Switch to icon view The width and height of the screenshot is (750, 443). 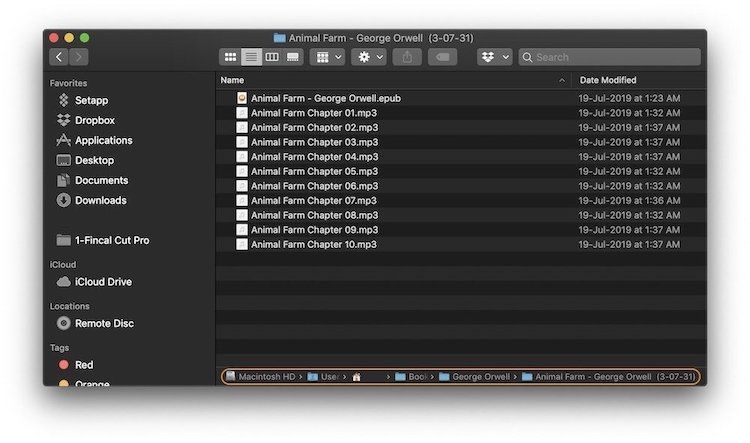230,57
